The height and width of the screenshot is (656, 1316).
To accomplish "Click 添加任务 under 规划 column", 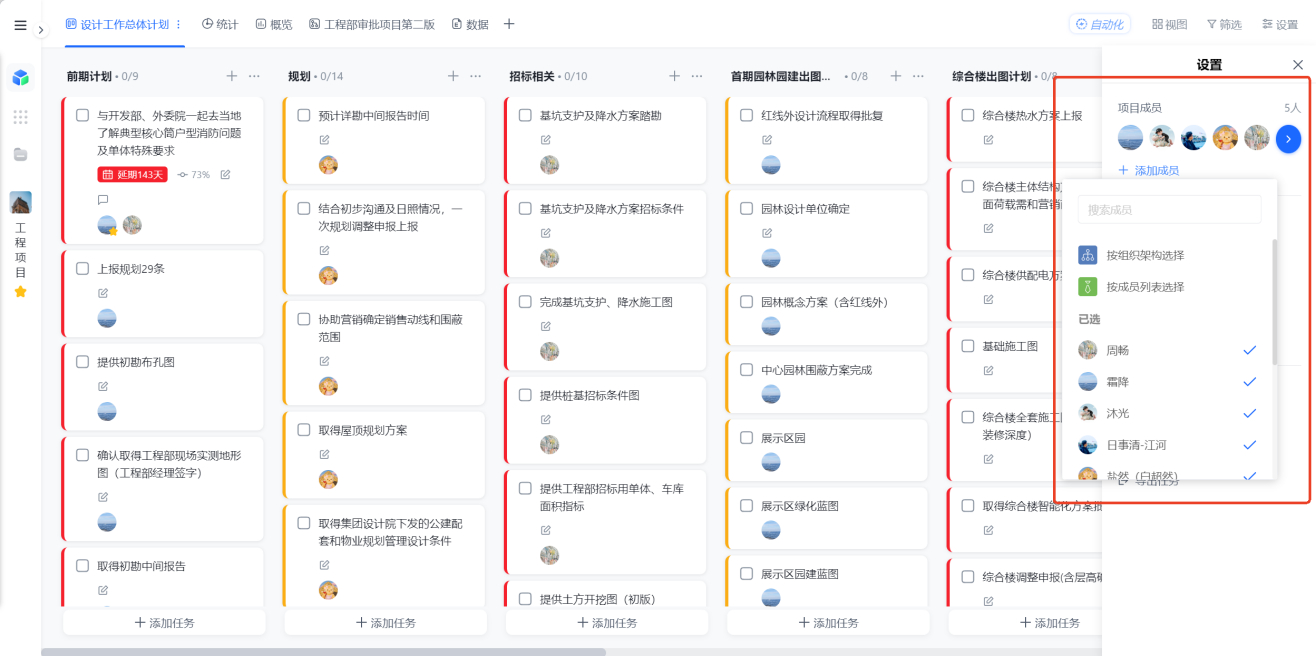I will pos(386,623).
